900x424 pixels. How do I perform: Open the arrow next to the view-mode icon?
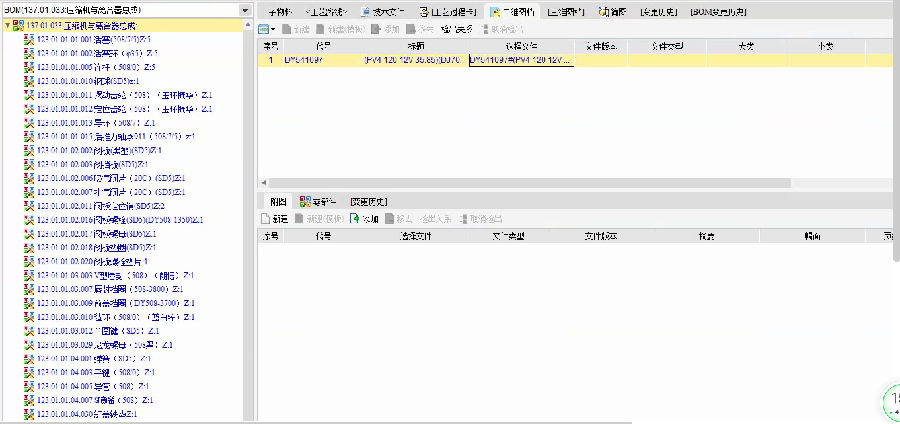tap(273, 29)
